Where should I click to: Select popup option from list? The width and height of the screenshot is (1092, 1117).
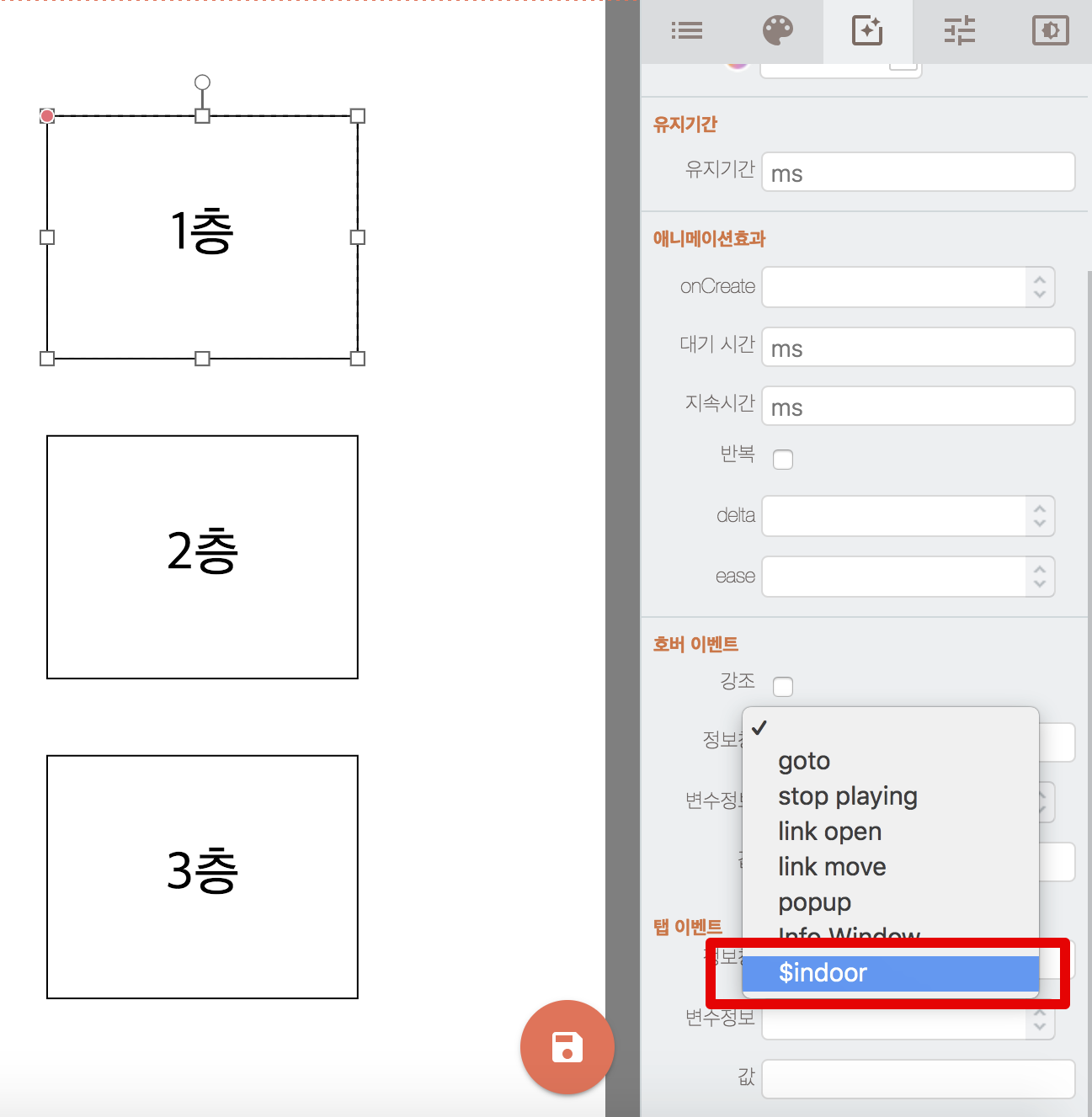click(891, 902)
